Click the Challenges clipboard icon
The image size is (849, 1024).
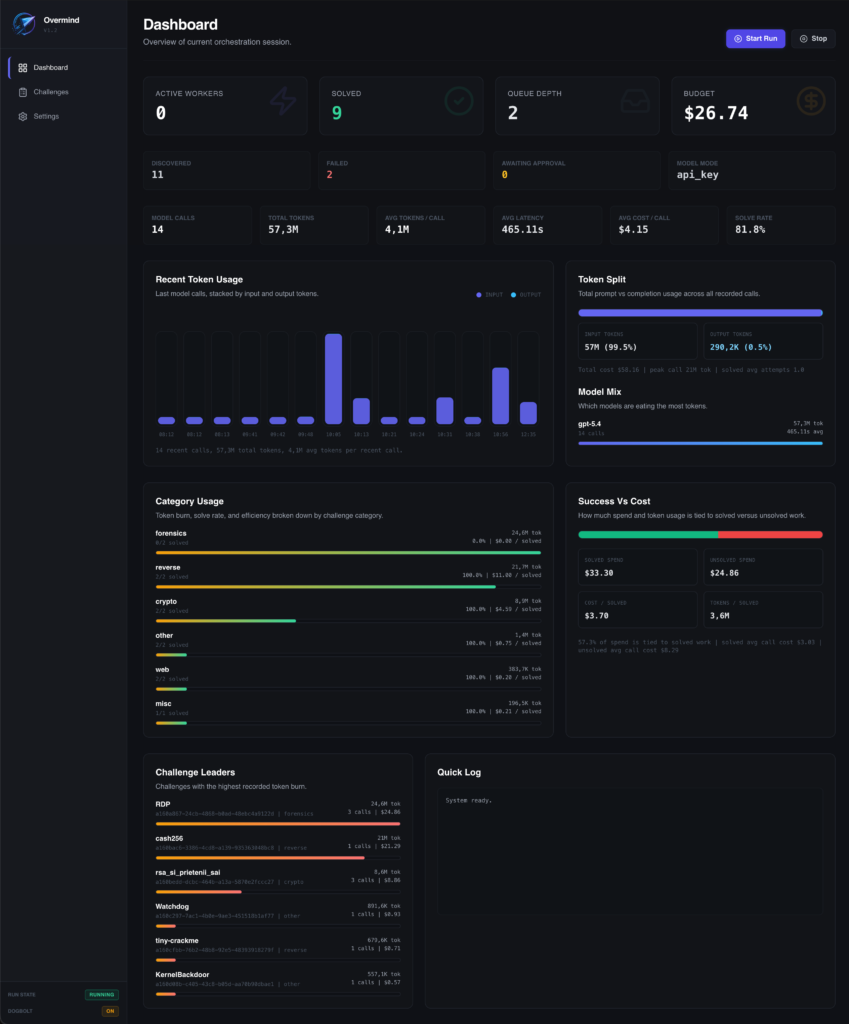(x=23, y=92)
